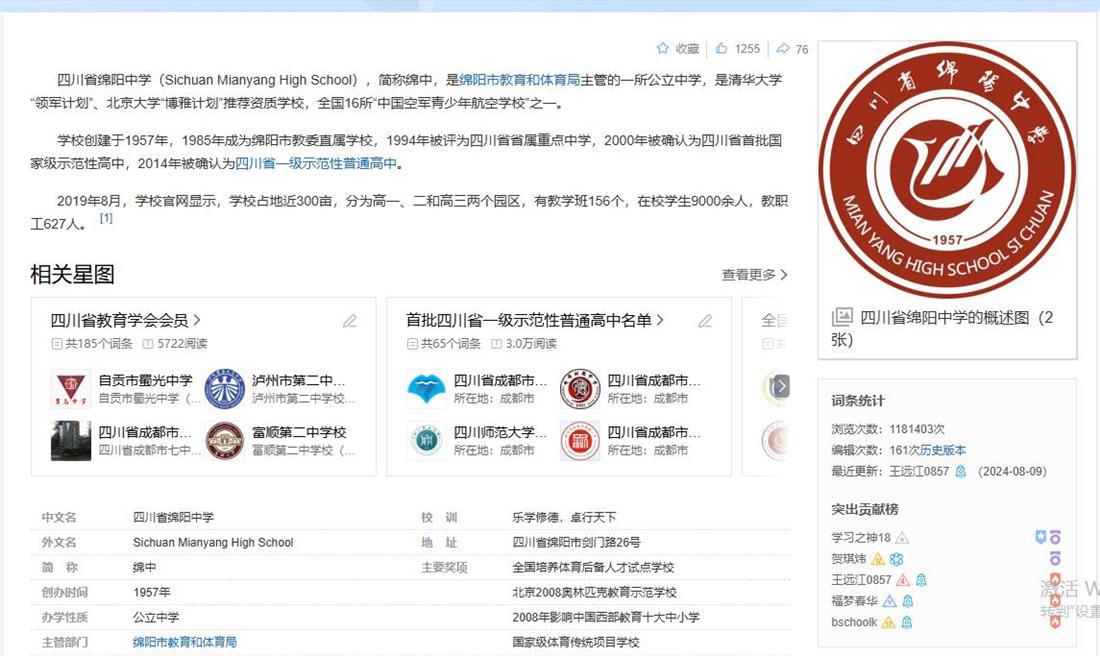Image resolution: width=1100 pixels, height=656 pixels.
Task: Click the 收藏 label
Action: click(687, 48)
